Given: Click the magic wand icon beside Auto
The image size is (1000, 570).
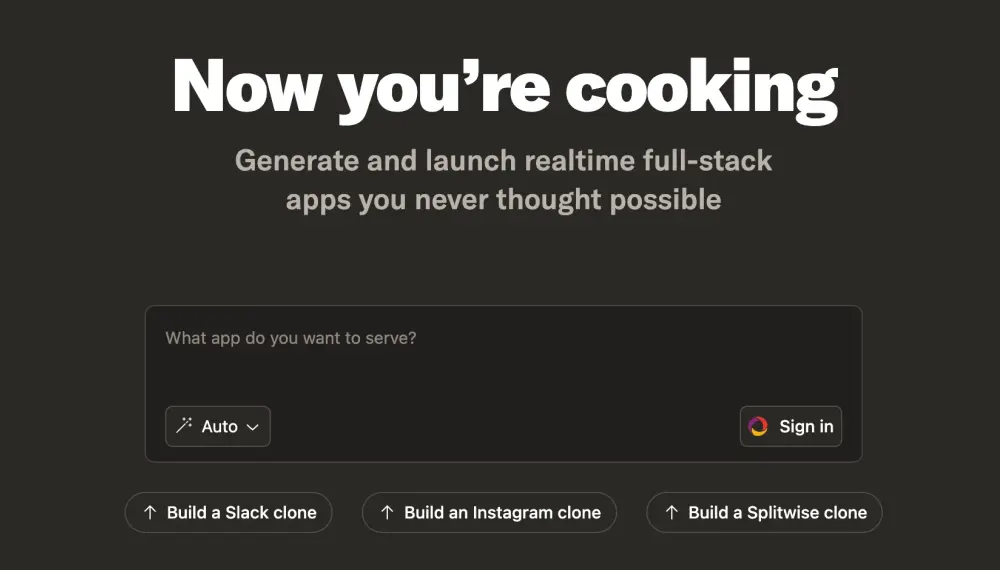Looking at the screenshot, I should (184, 425).
